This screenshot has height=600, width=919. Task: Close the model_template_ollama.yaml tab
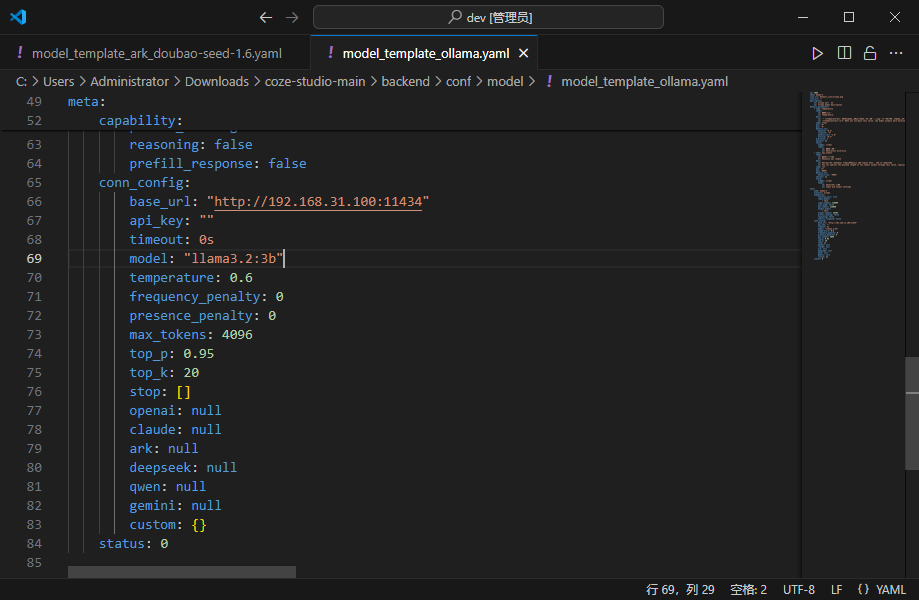point(522,53)
